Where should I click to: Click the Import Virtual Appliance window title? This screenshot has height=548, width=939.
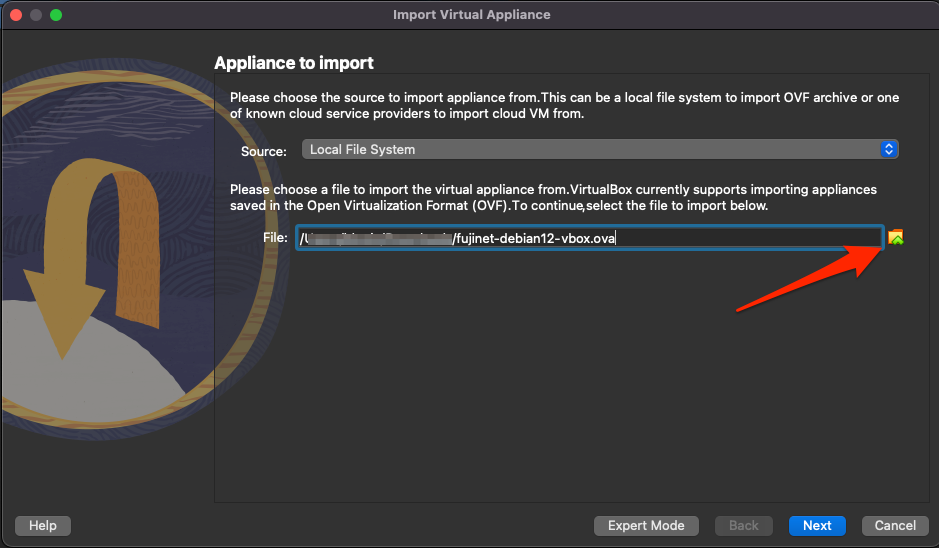coord(471,15)
